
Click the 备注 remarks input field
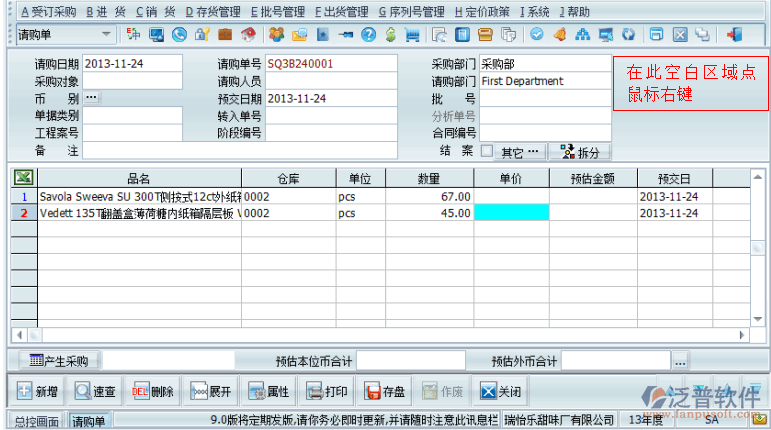point(239,150)
